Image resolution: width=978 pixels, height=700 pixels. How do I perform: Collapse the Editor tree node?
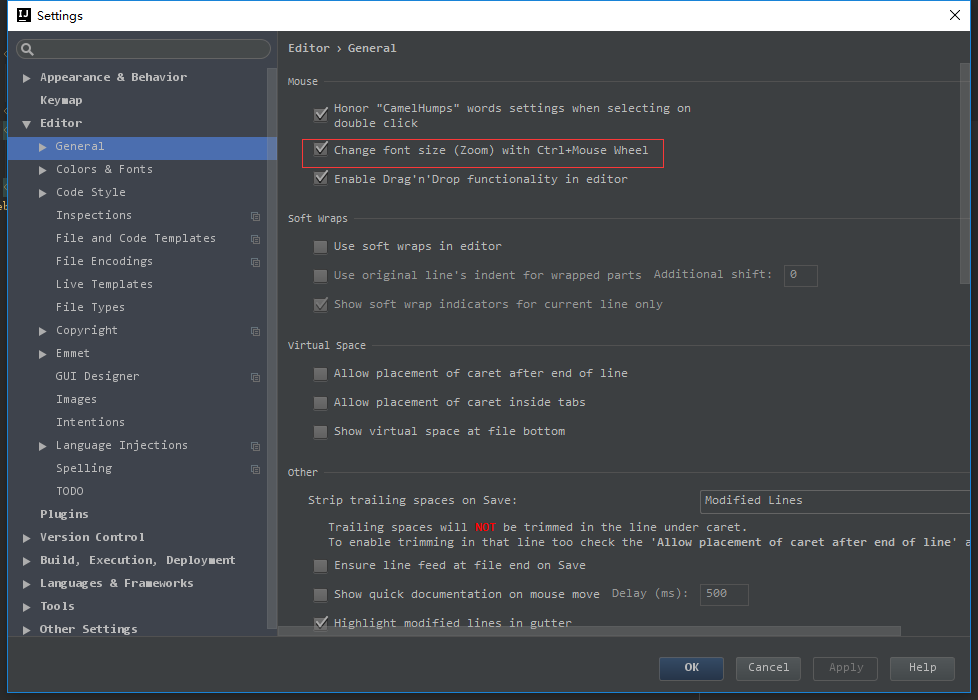tap(26, 122)
